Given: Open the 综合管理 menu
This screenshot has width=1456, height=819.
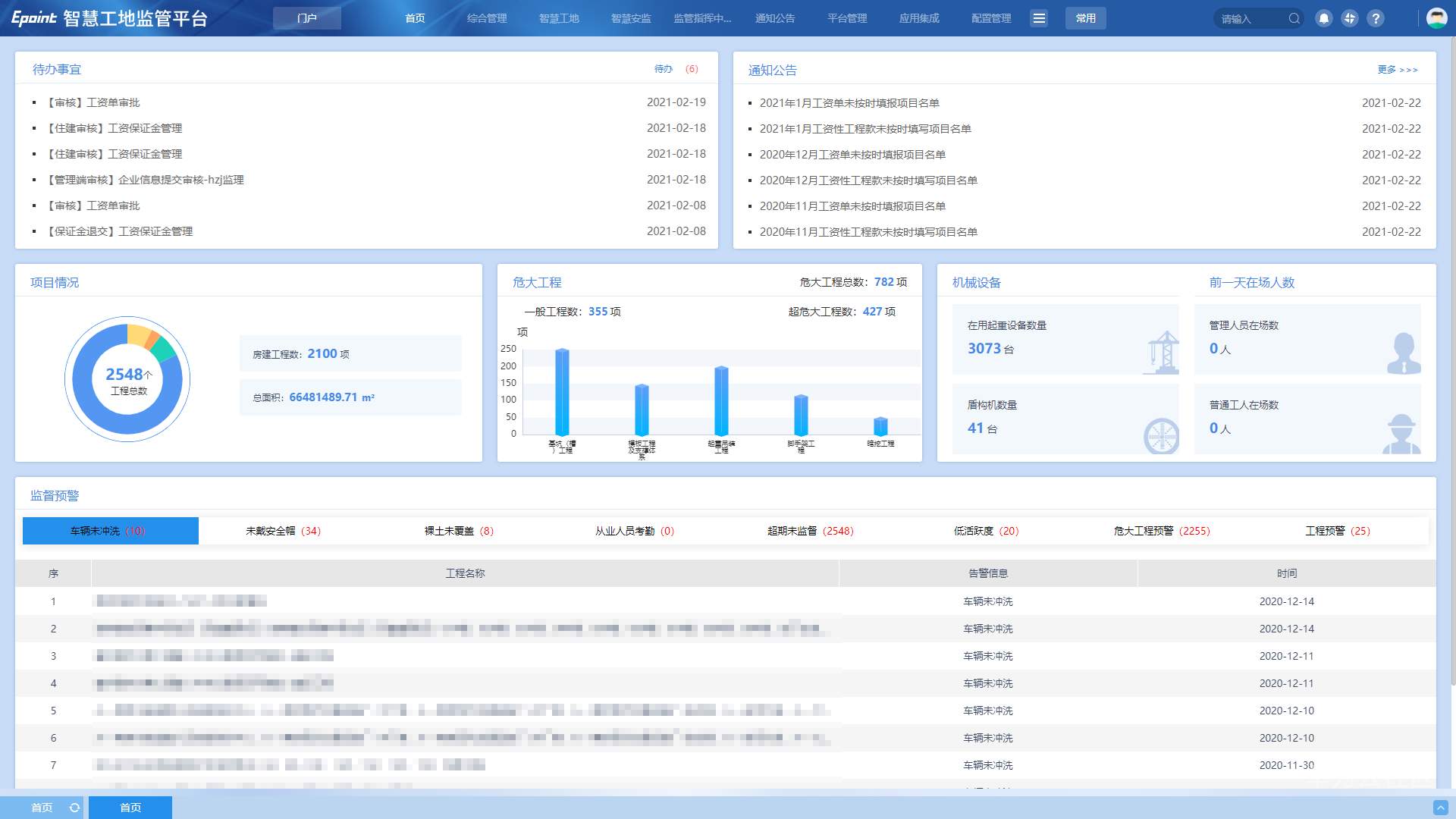Looking at the screenshot, I should (486, 18).
